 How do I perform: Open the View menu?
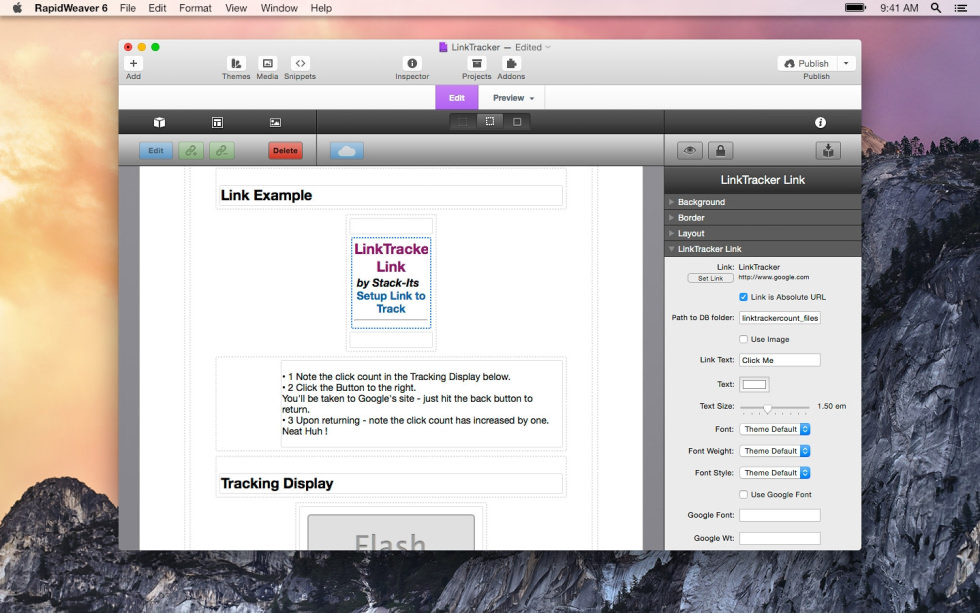point(236,8)
